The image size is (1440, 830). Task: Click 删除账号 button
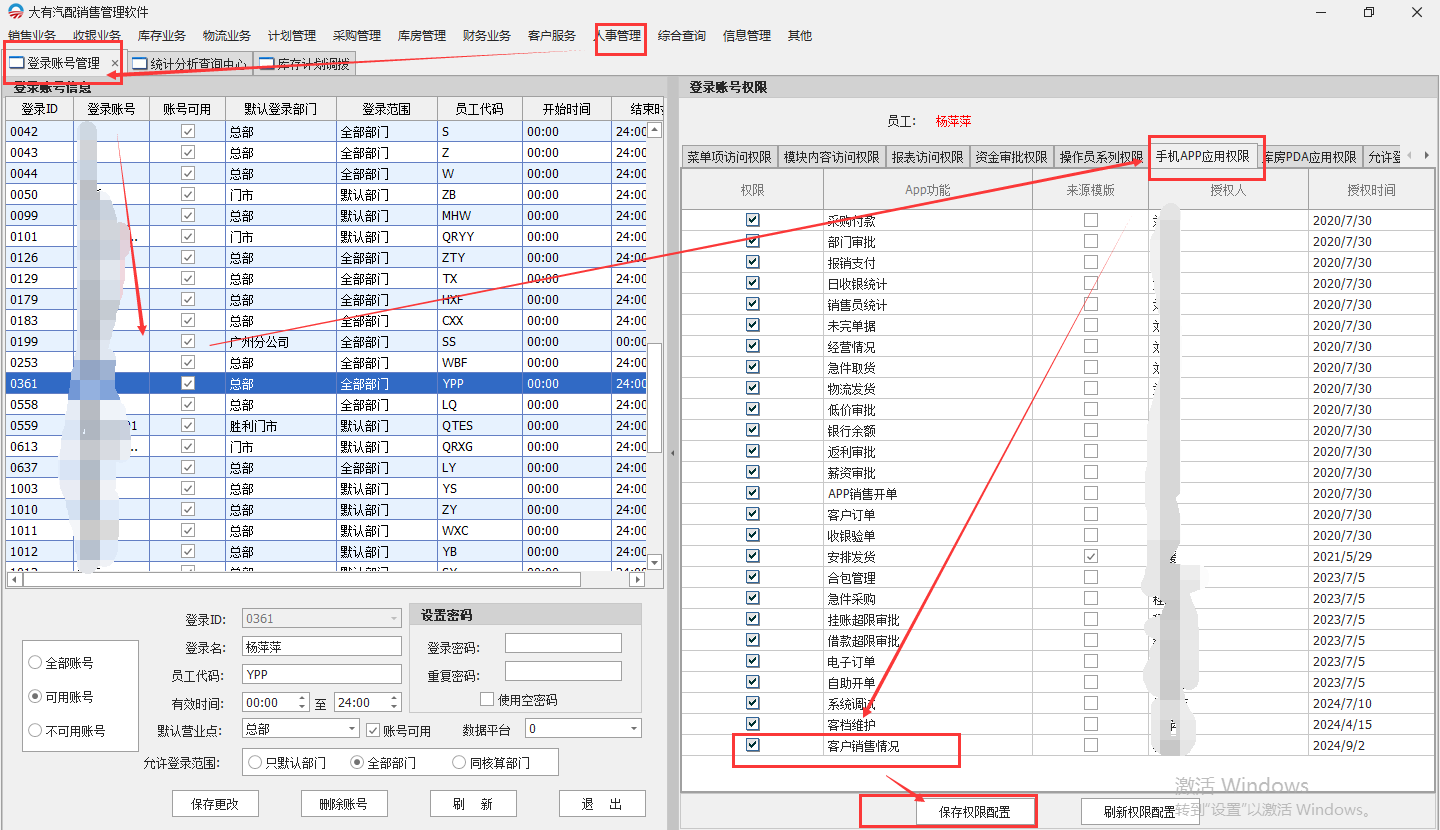point(343,804)
